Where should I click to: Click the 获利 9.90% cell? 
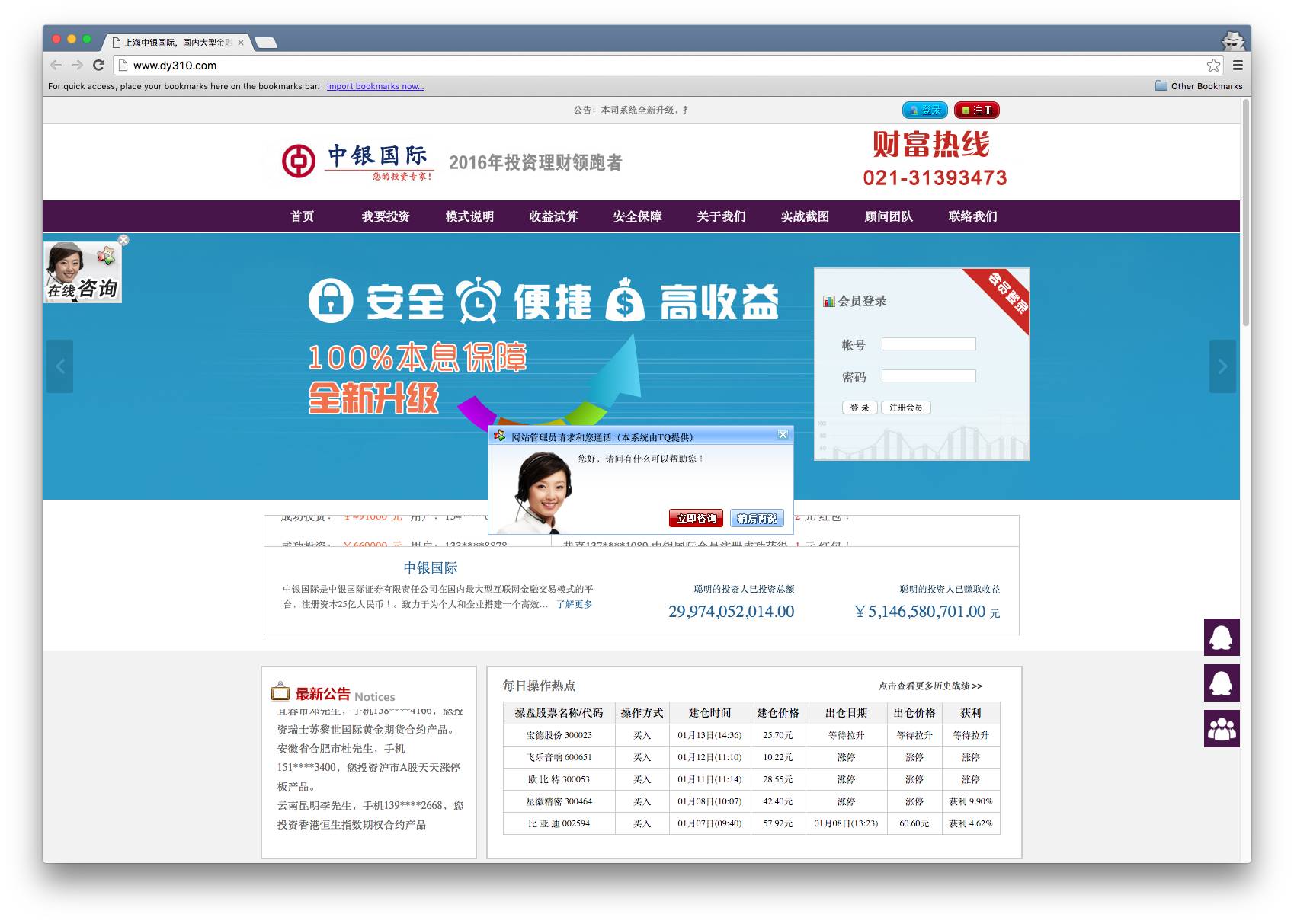[x=971, y=801]
